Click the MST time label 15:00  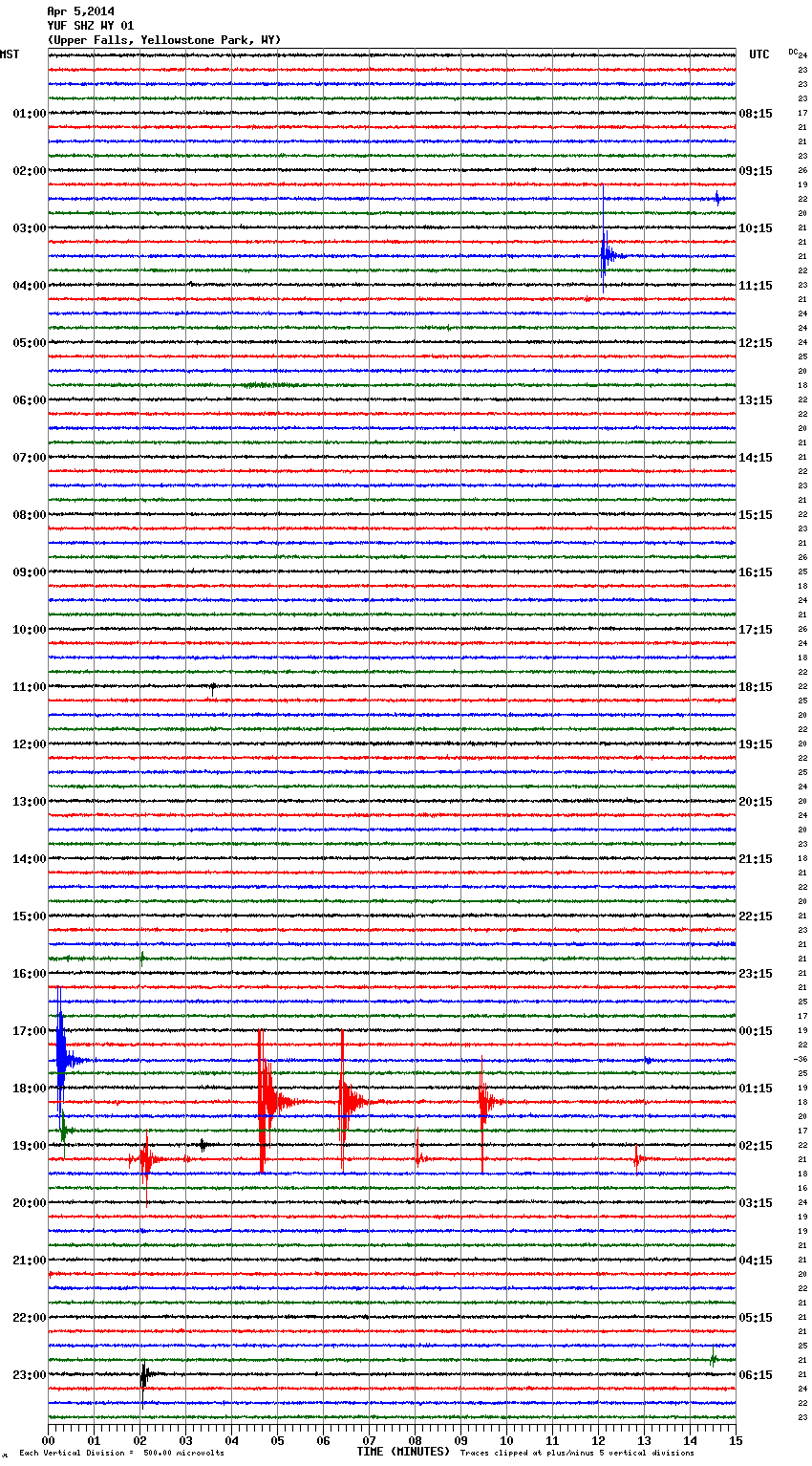29,916
